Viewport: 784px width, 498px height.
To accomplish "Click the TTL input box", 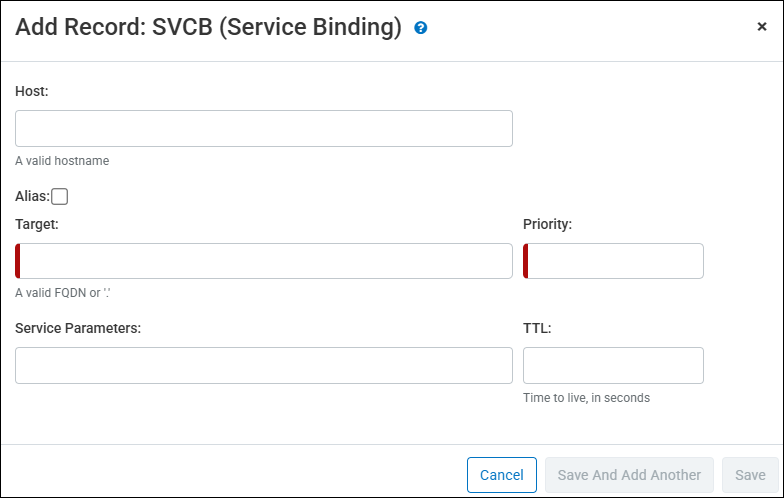I will coord(613,366).
